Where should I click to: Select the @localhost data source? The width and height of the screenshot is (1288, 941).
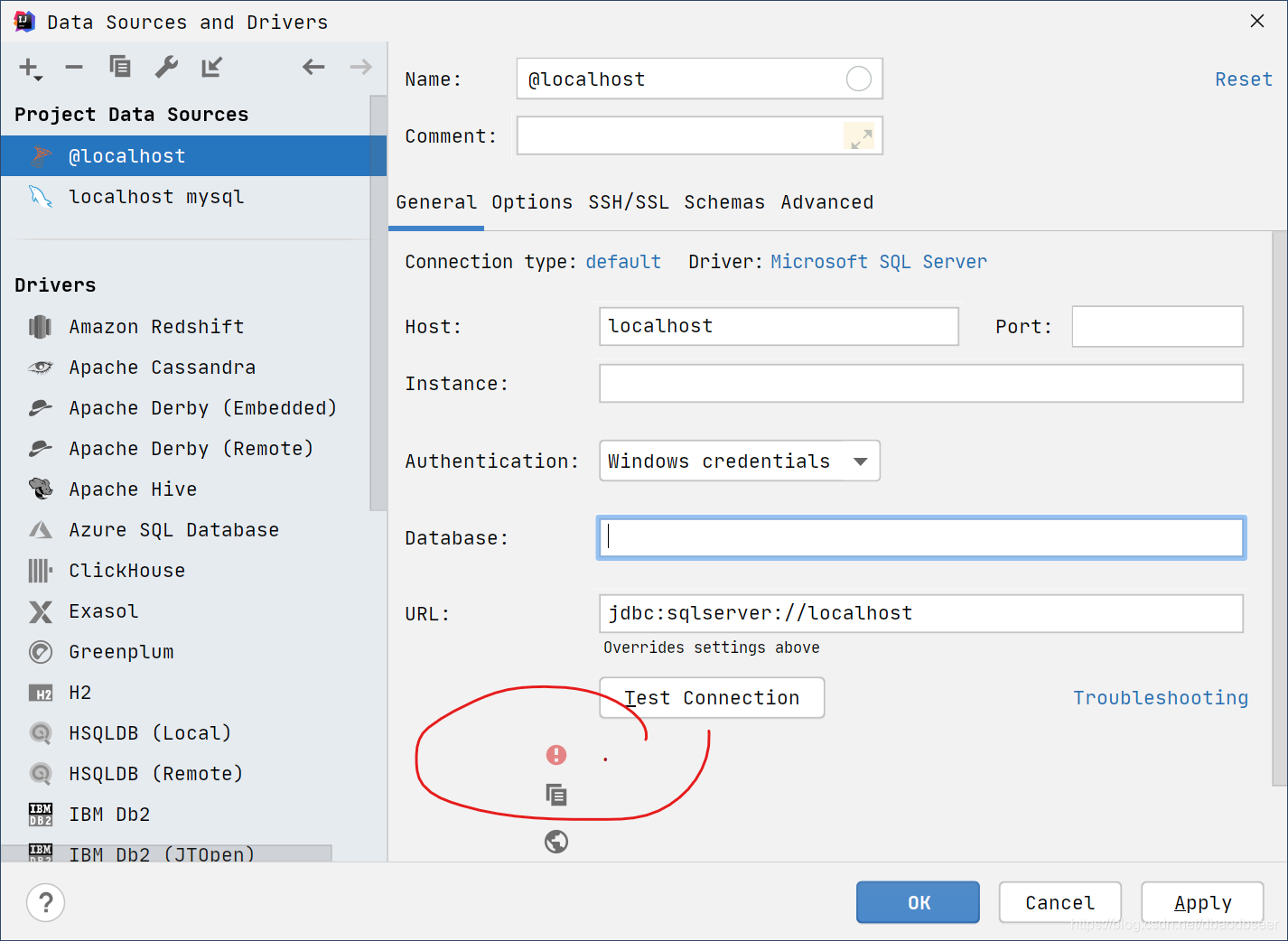tap(193, 155)
